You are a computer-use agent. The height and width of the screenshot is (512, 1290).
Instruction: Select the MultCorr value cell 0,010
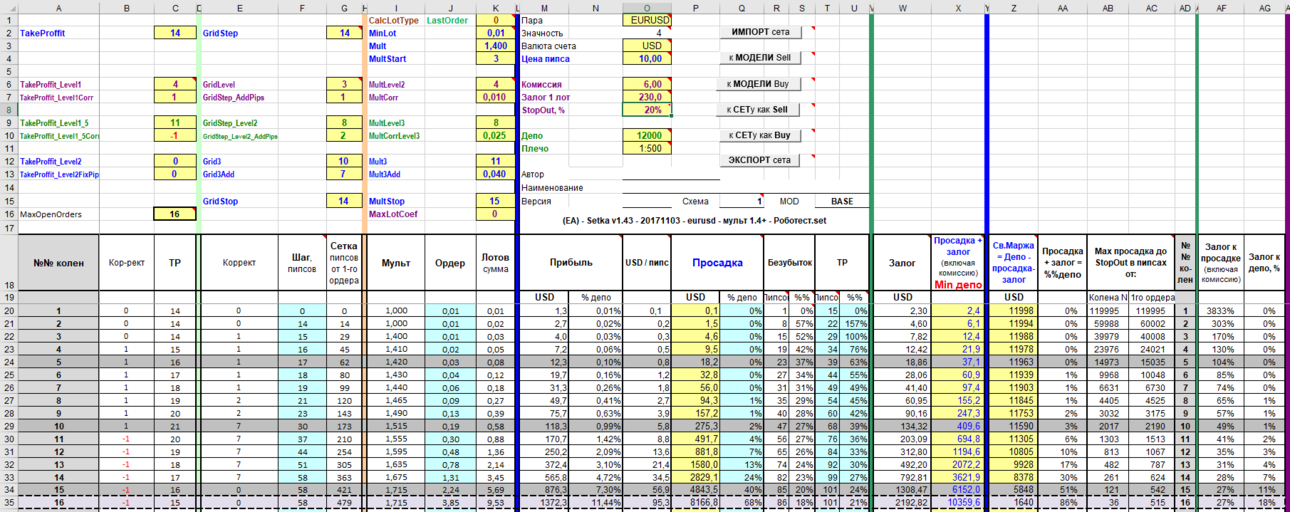coord(494,98)
